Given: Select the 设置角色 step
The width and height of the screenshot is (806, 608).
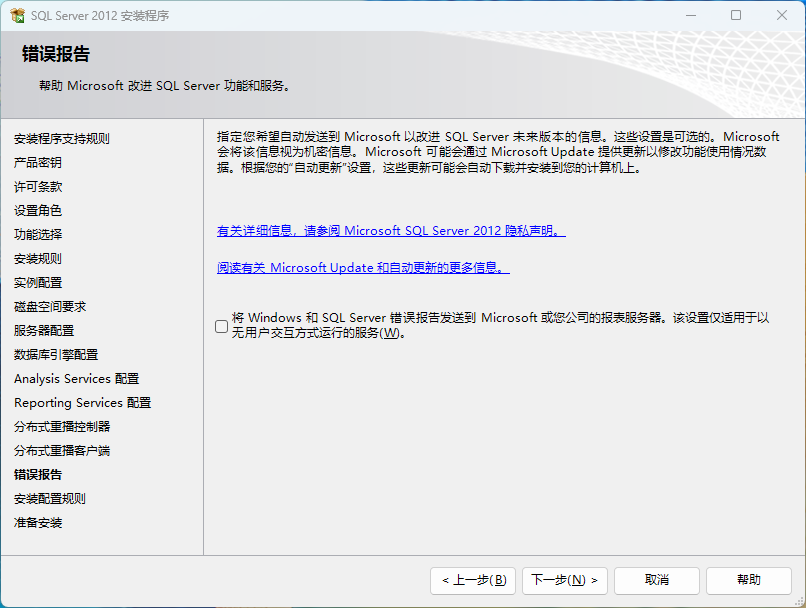Looking at the screenshot, I should click(x=38, y=211).
